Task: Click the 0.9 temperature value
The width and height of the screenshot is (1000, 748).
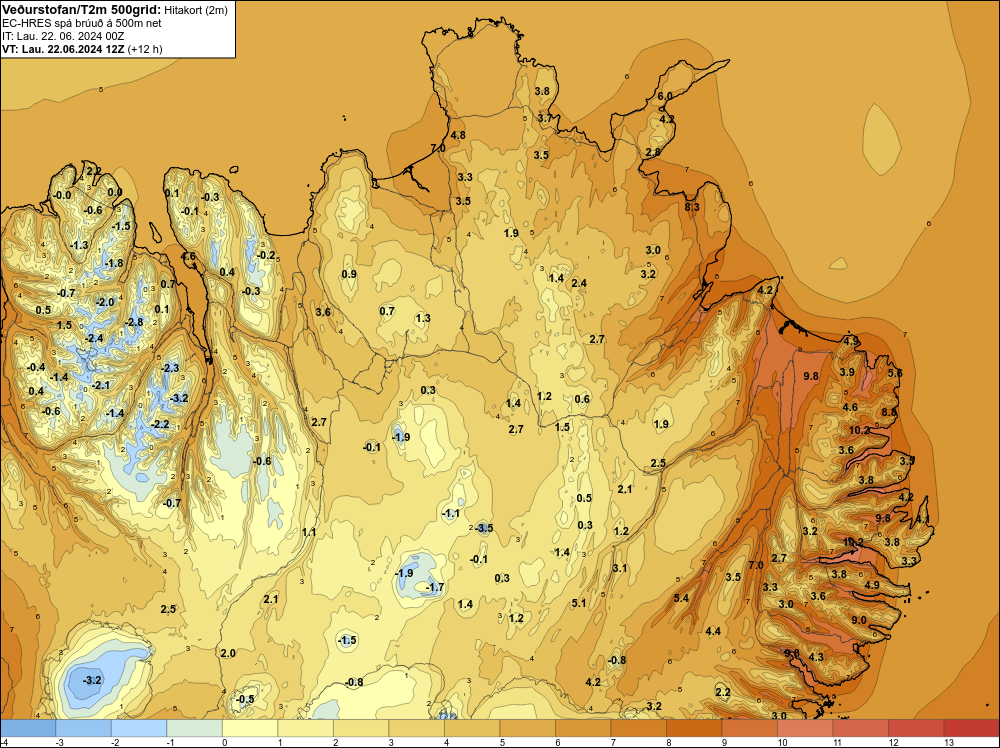Action: pos(349,274)
